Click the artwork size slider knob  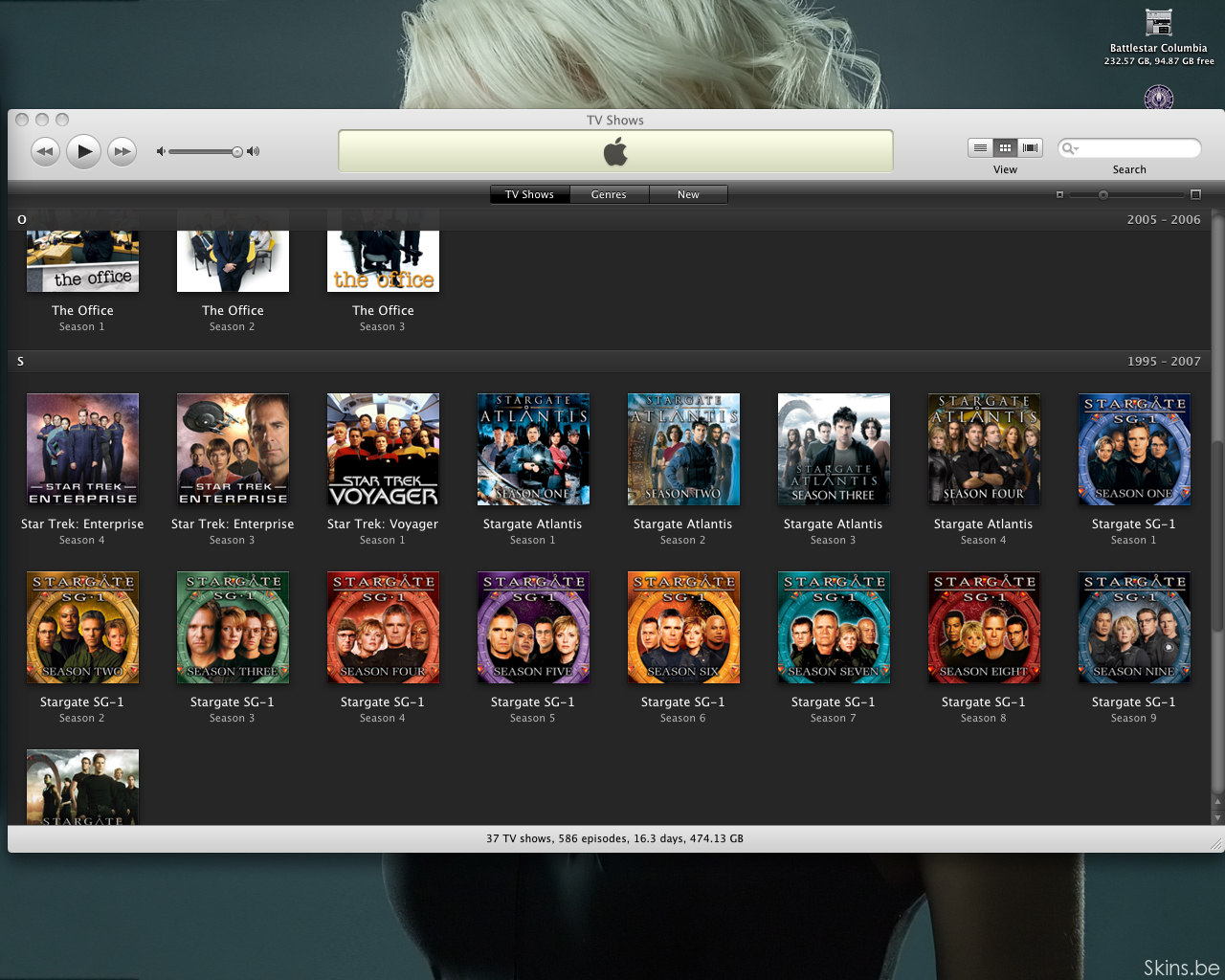click(x=1102, y=194)
